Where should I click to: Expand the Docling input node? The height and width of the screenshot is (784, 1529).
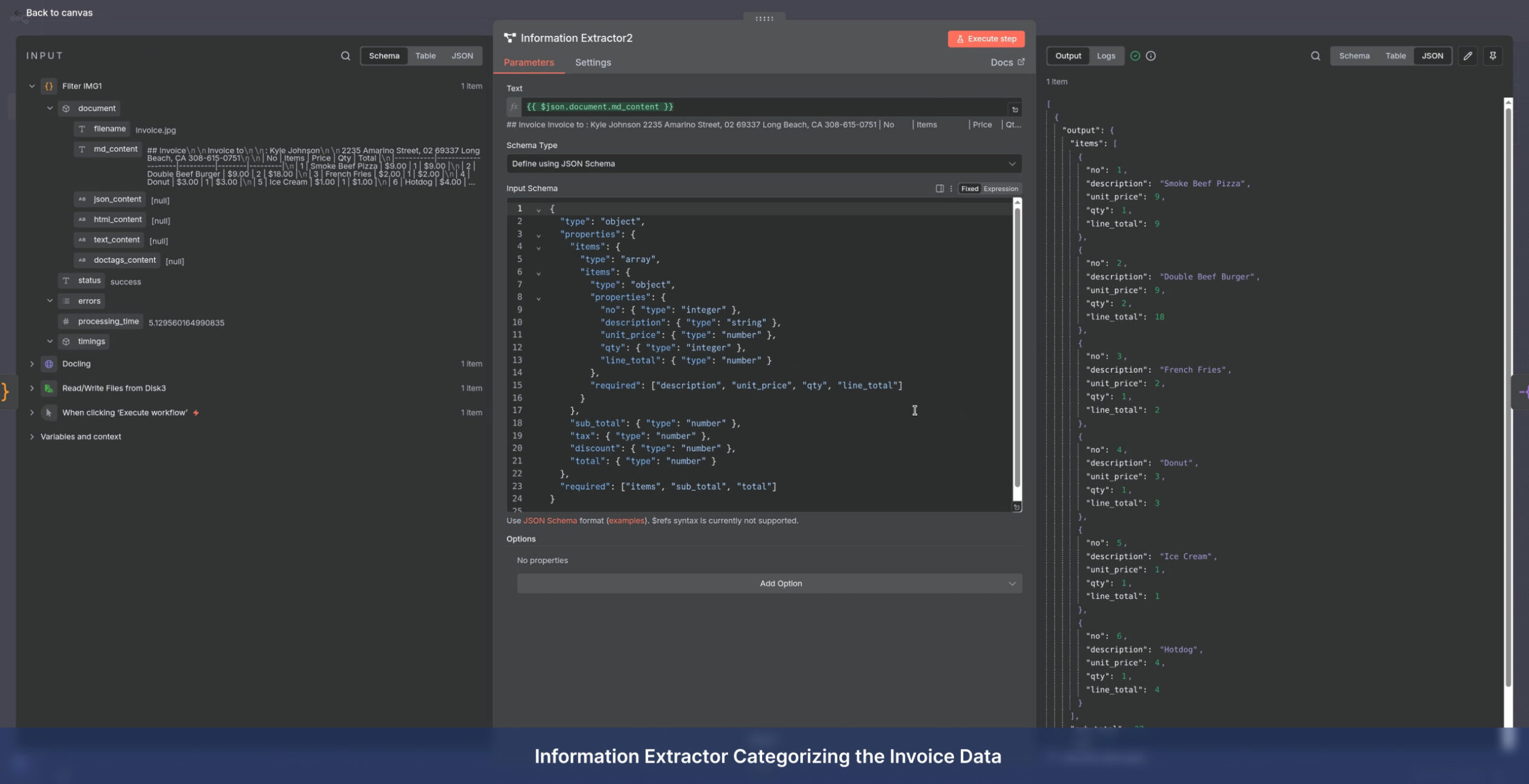[x=32, y=364]
